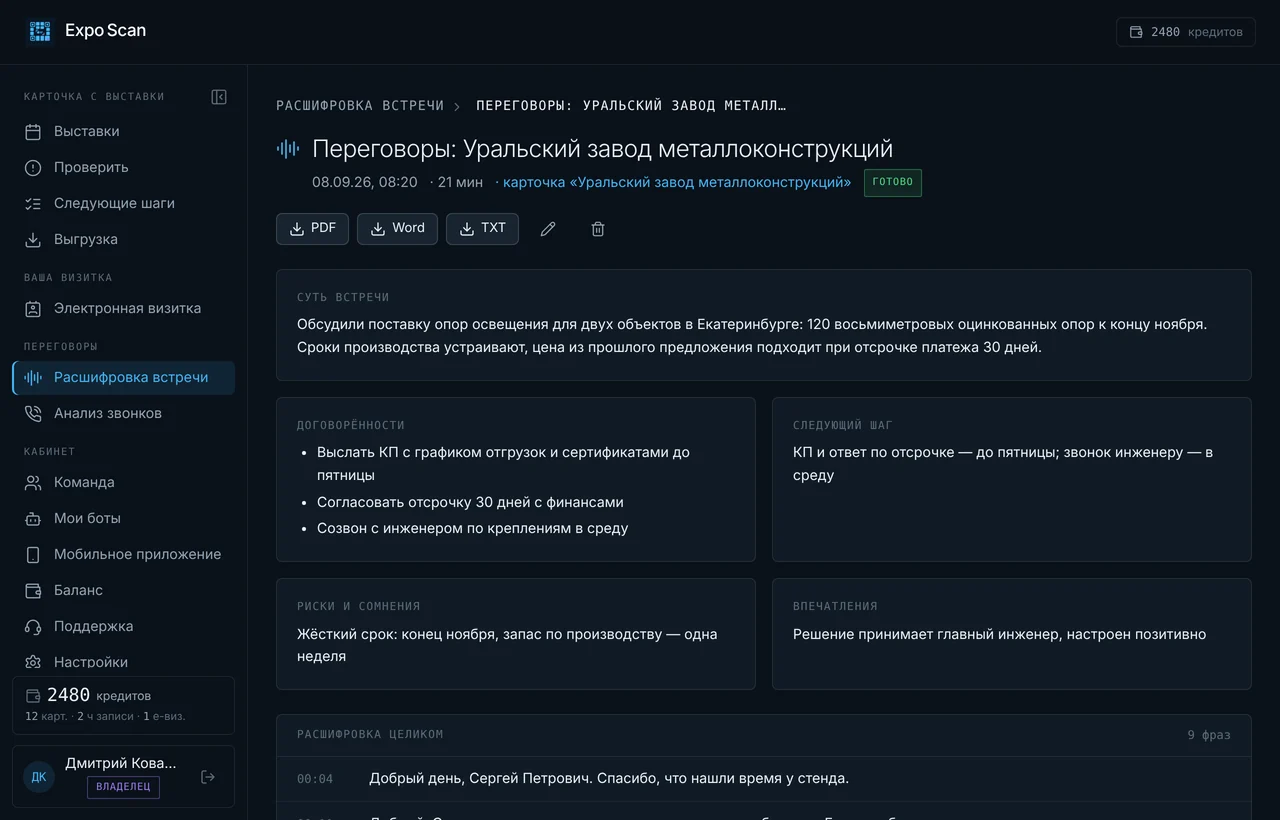
Task: Click the smartphone icon beside Мобильное приложение
Action: pyautogui.click(x=33, y=555)
